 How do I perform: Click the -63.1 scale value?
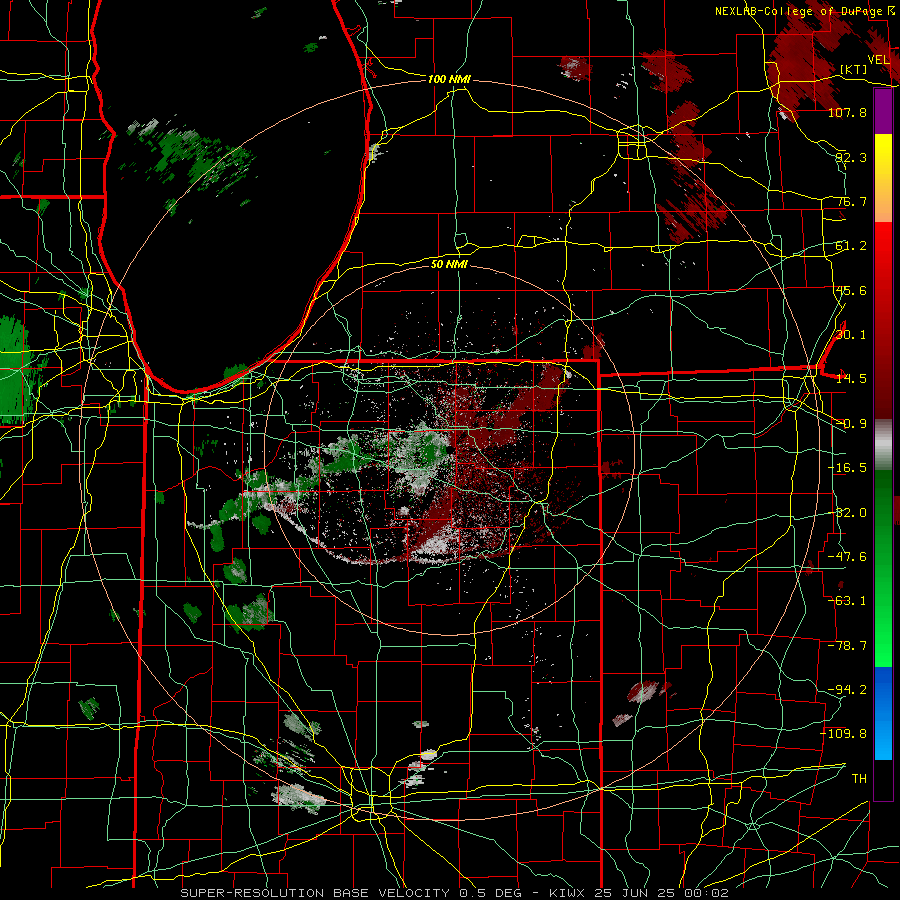tap(847, 601)
